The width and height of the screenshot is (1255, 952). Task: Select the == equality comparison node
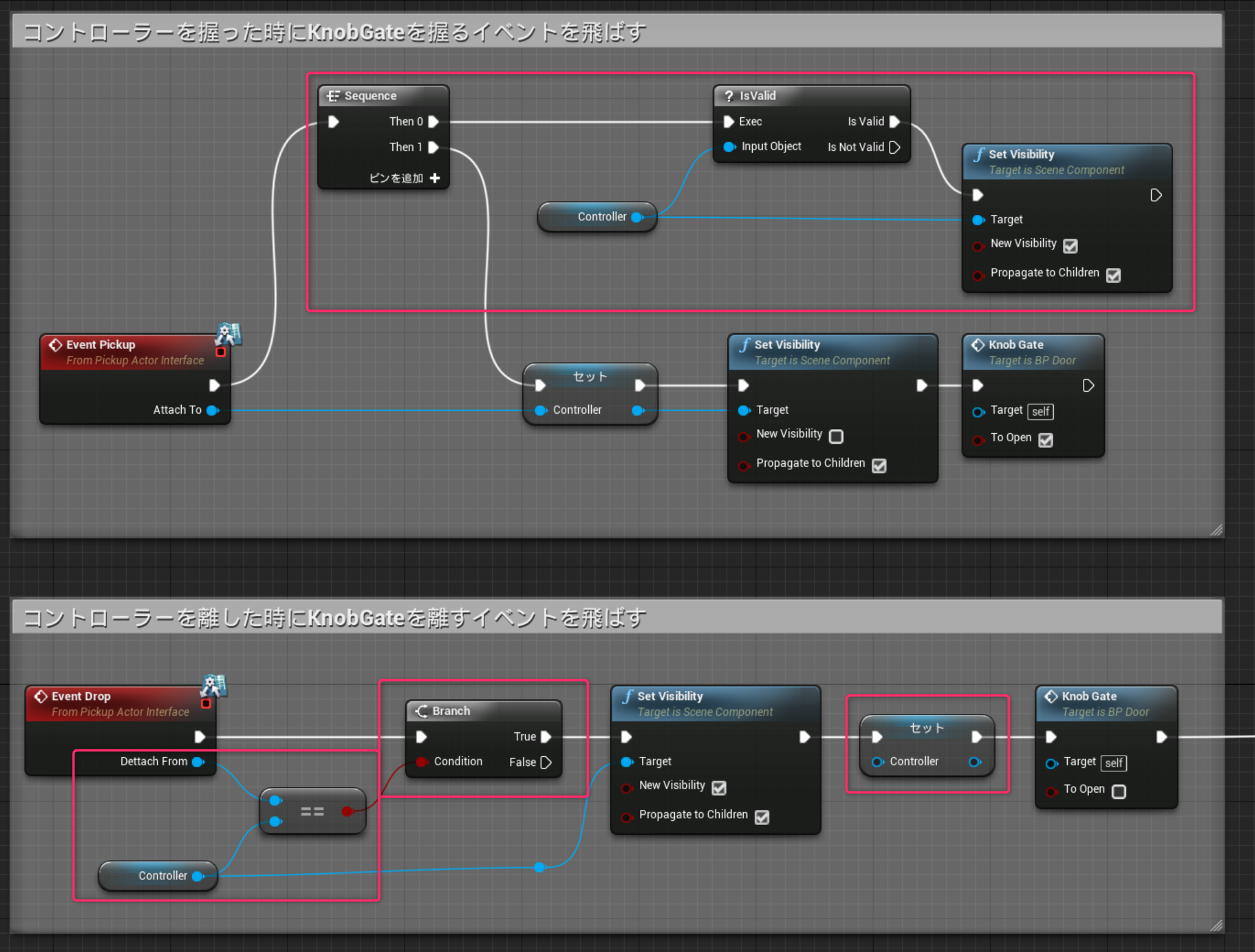point(312,810)
